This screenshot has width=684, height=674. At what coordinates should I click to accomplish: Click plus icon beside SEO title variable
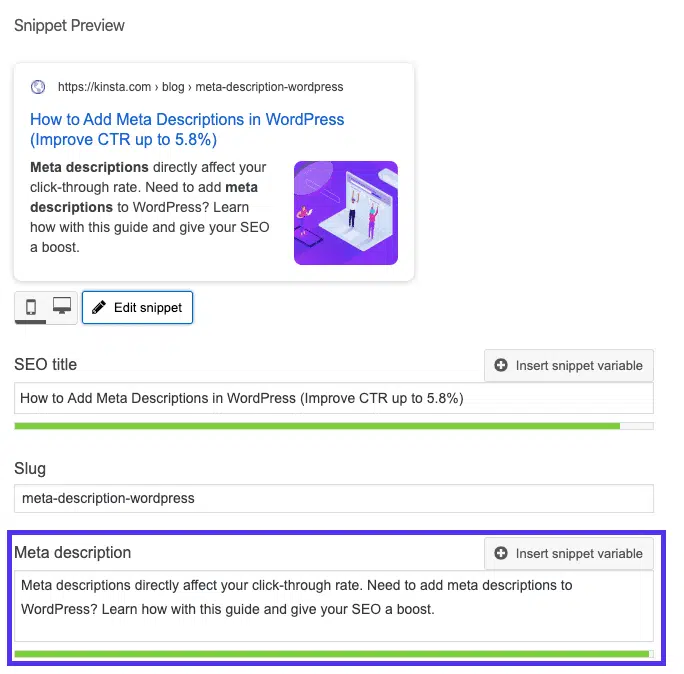click(501, 365)
